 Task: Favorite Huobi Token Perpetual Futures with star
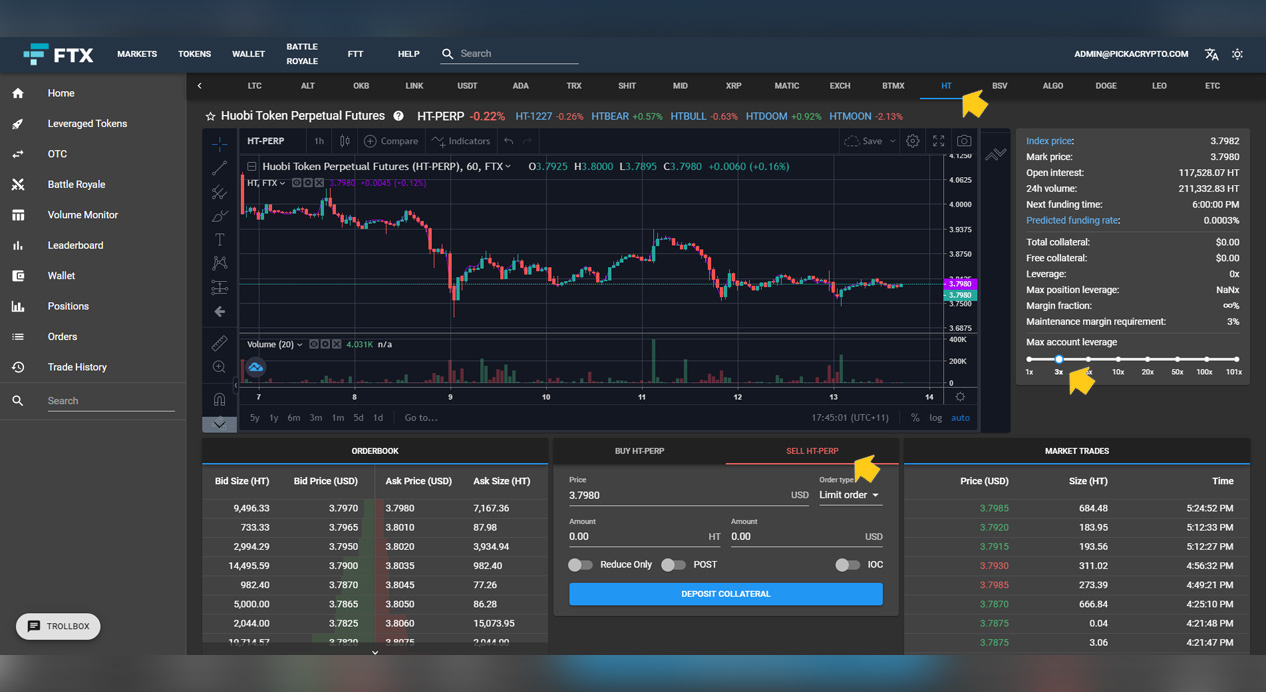coord(210,116)
